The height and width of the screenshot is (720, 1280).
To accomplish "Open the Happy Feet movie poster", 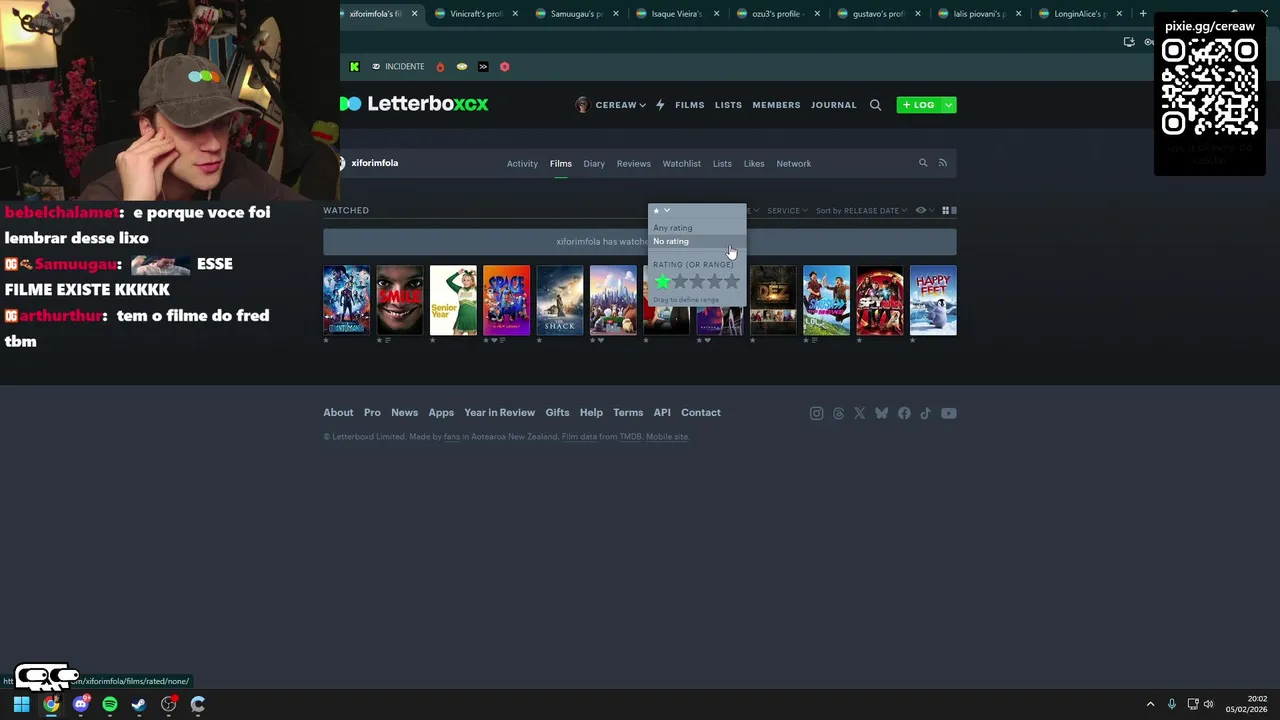I will [x=933, y=300].
